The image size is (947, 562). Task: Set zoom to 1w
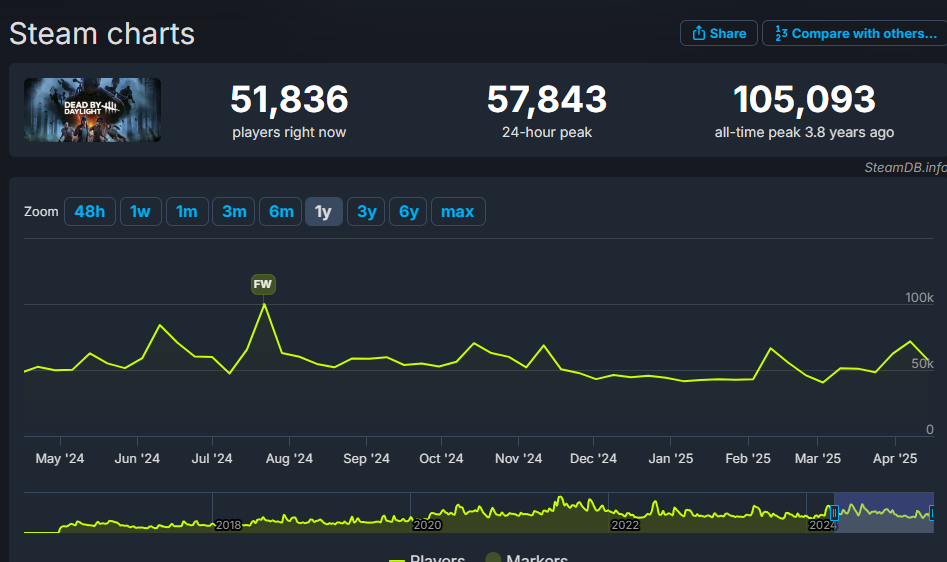coord(140,211)
